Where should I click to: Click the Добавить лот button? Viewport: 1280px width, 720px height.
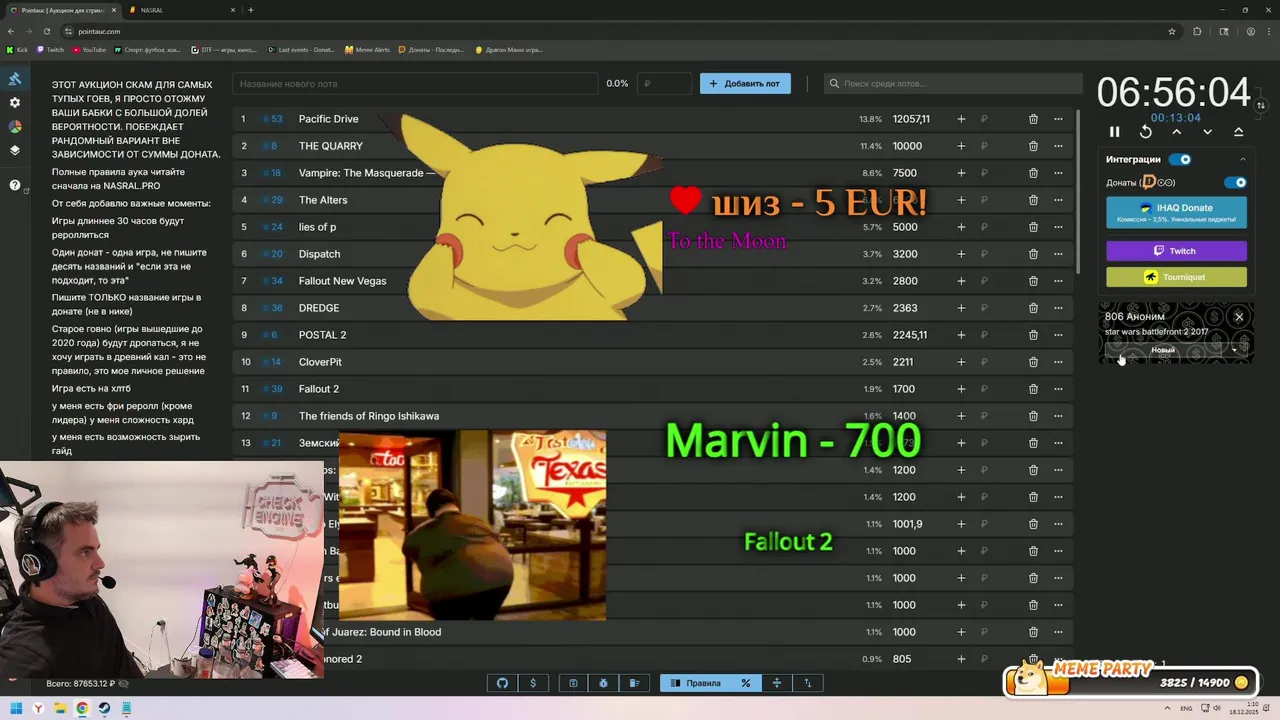(x=745, y=84)
